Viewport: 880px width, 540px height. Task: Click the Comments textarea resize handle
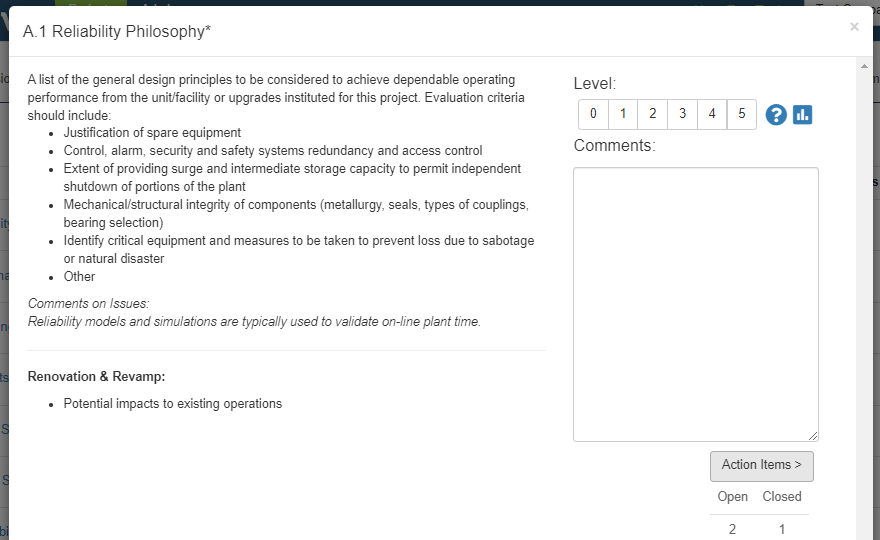813,436
